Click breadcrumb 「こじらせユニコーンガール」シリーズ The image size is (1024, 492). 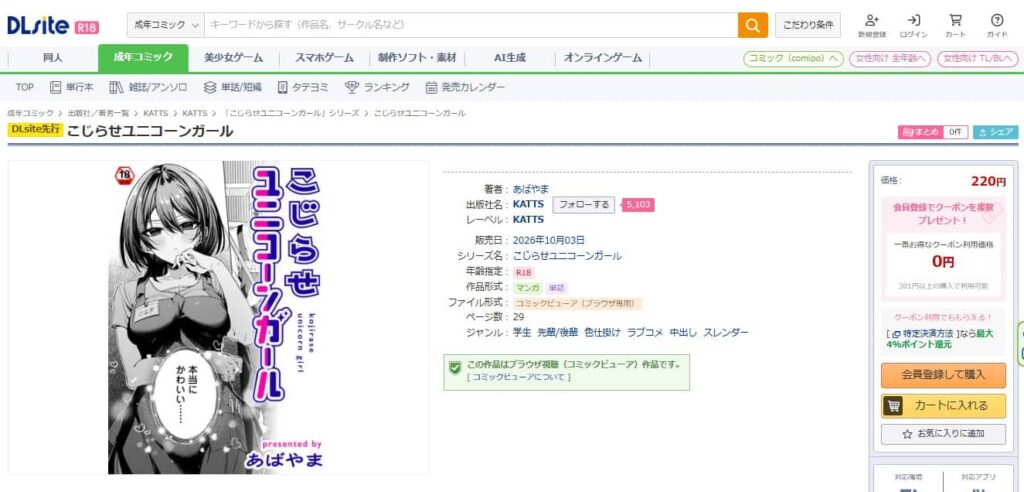[x=291, y=113]
